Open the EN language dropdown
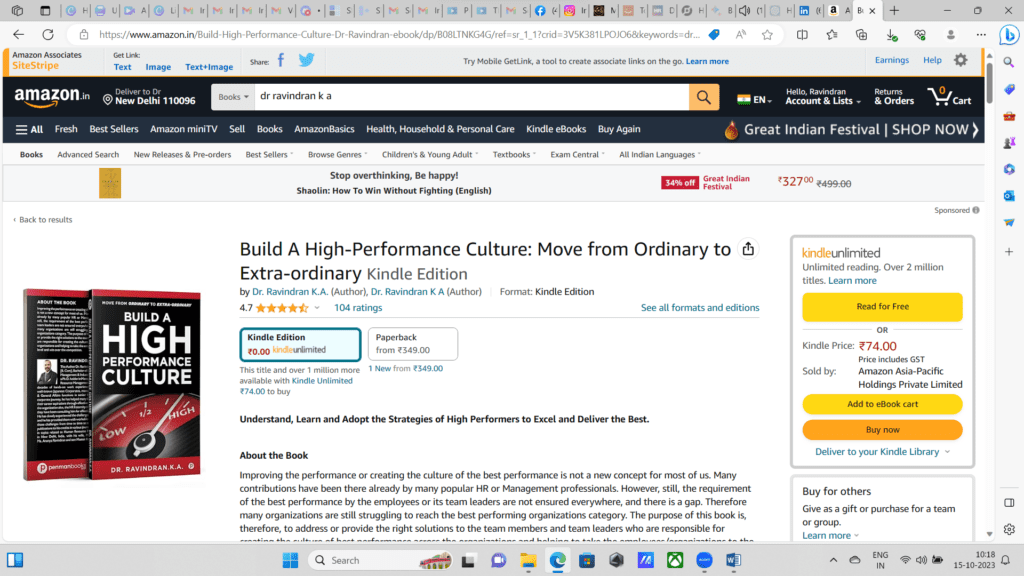Image resolution: width=1024 pixels, height=576 pixels. [754, 100]
